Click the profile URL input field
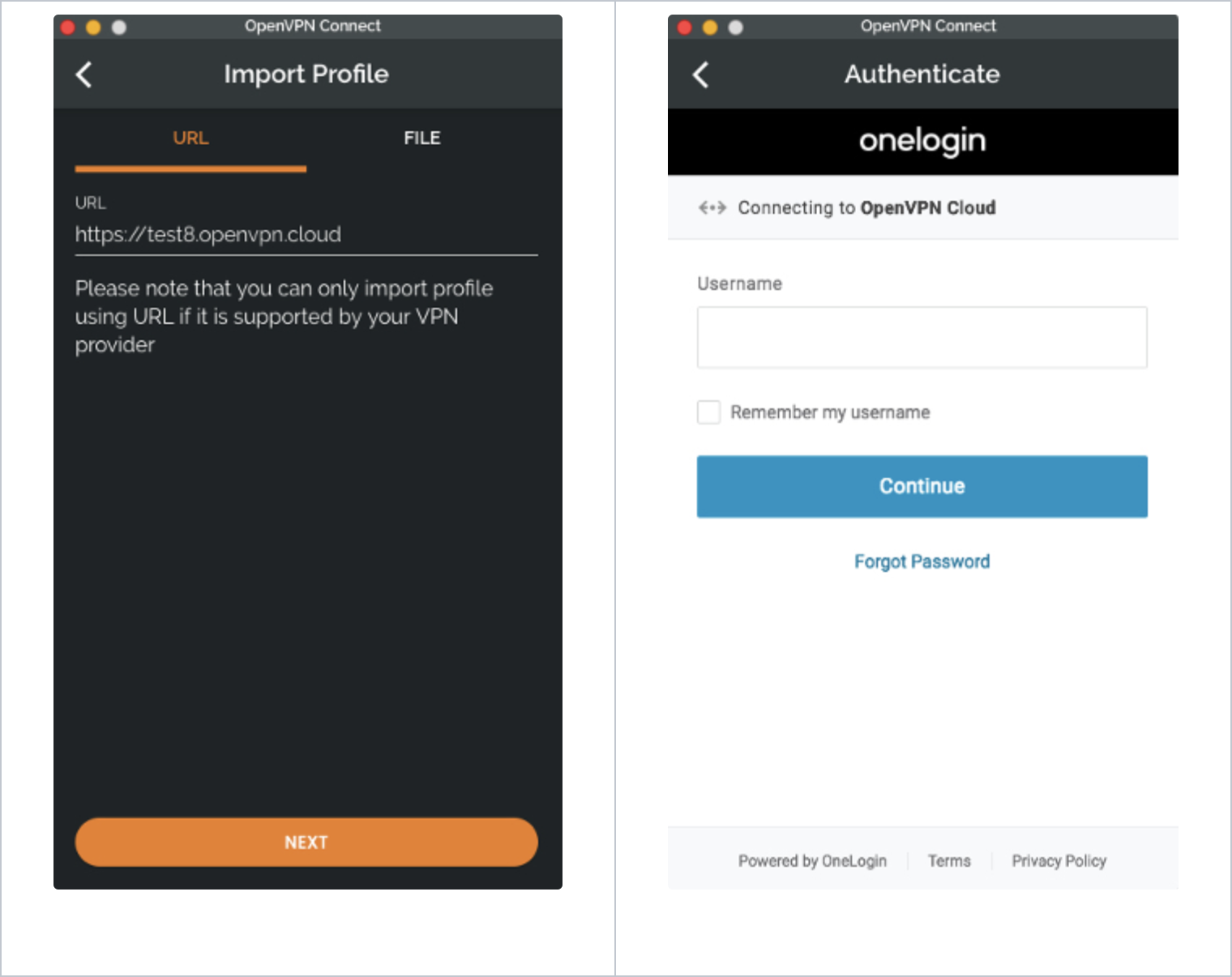Screen dimensions: 1232x977 tap(306, 235)
